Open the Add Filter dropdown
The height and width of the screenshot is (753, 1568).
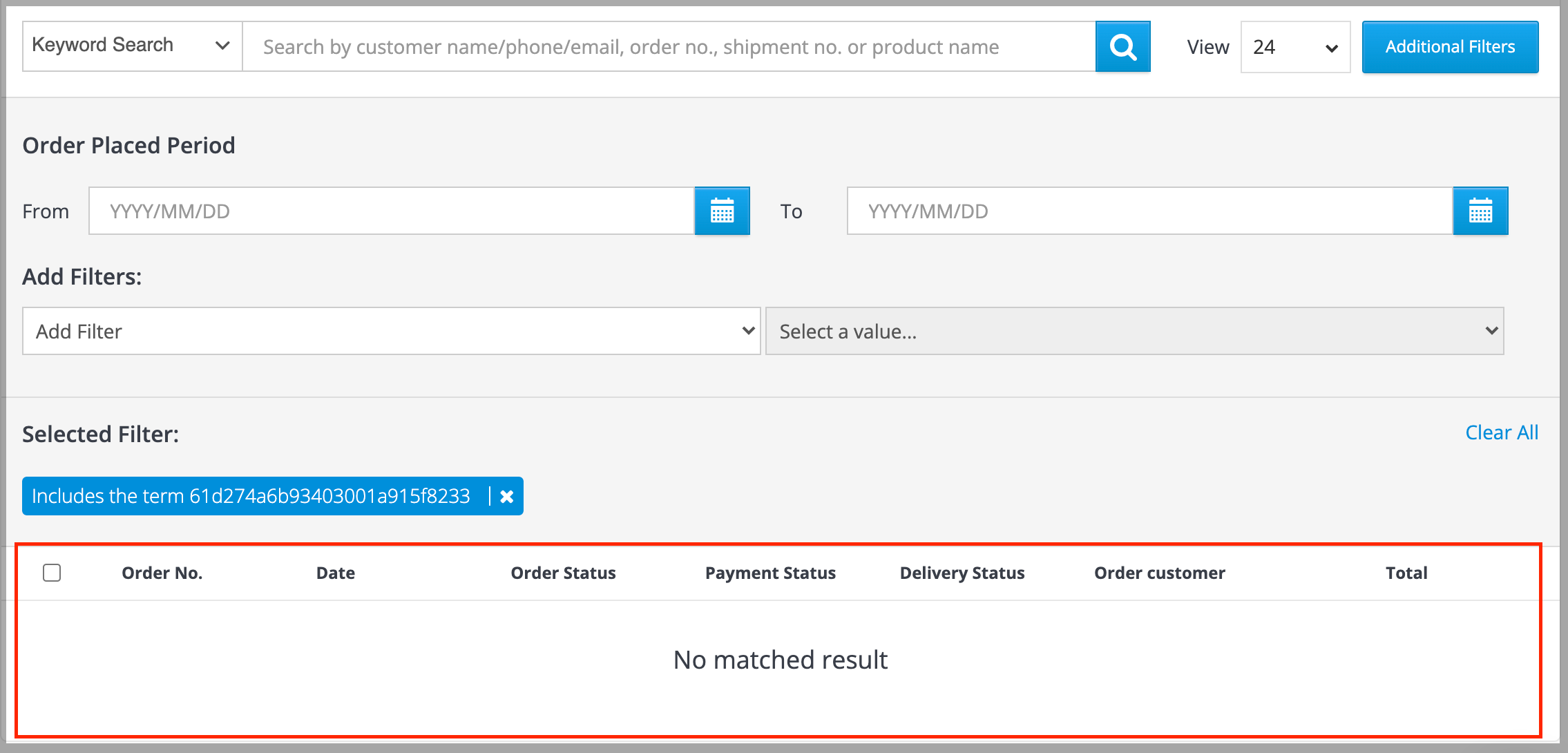tap(391, 332)
